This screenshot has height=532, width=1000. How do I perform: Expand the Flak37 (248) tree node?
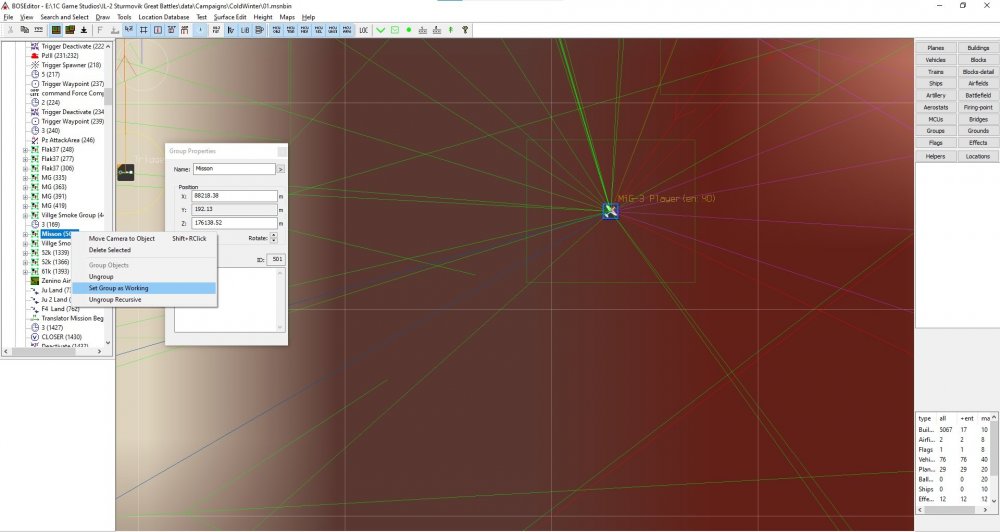(x=25, y=150)
